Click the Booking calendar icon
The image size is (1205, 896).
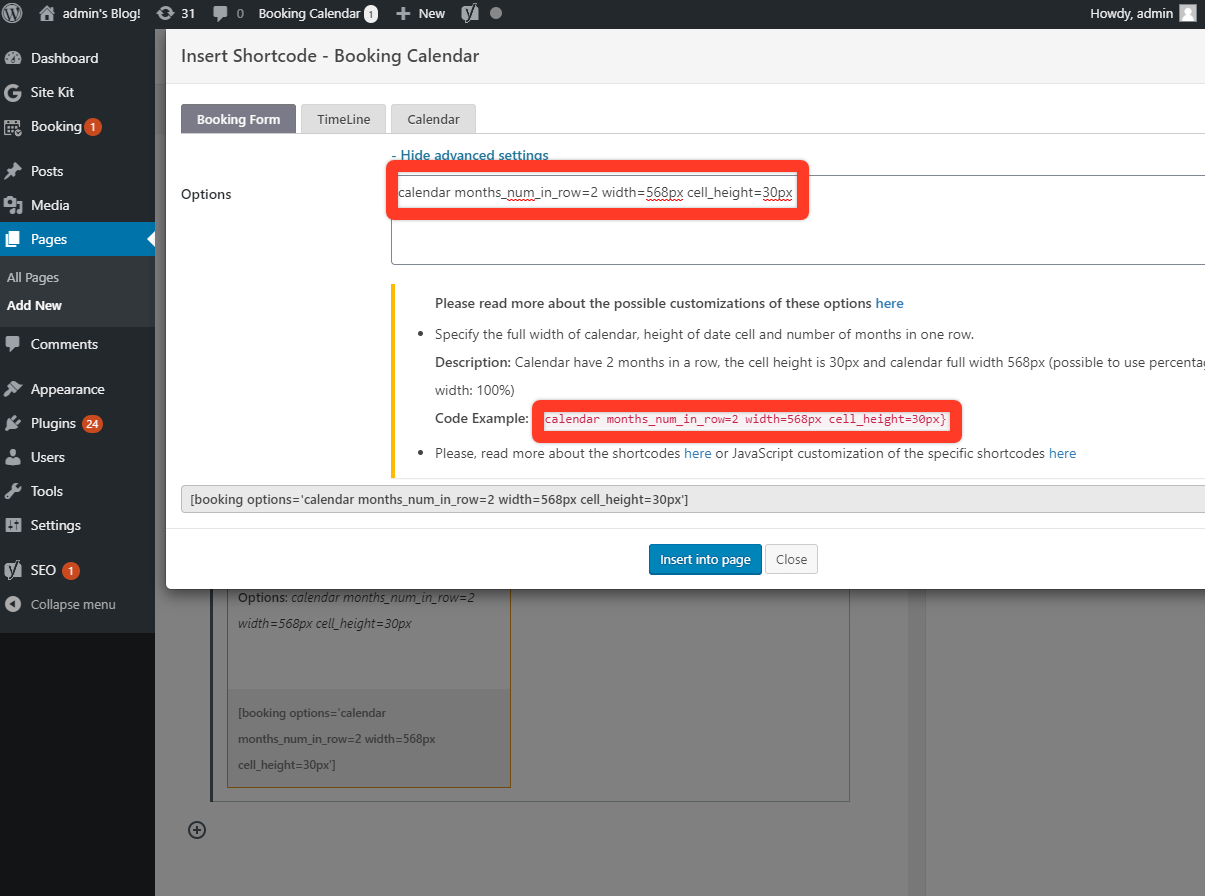tap(13, 127)
